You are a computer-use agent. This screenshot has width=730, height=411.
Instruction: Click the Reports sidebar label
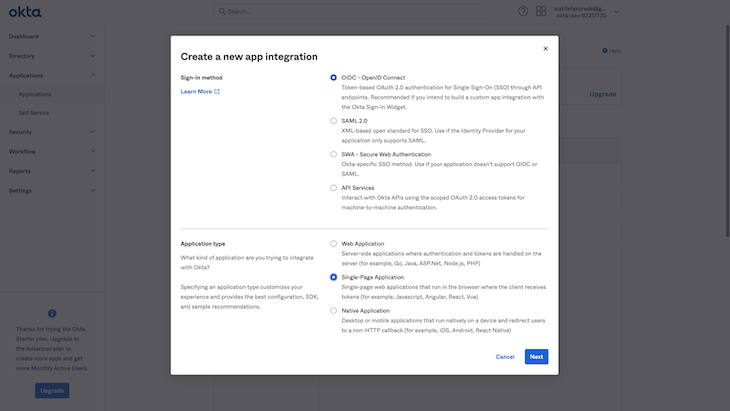[20, 171]
